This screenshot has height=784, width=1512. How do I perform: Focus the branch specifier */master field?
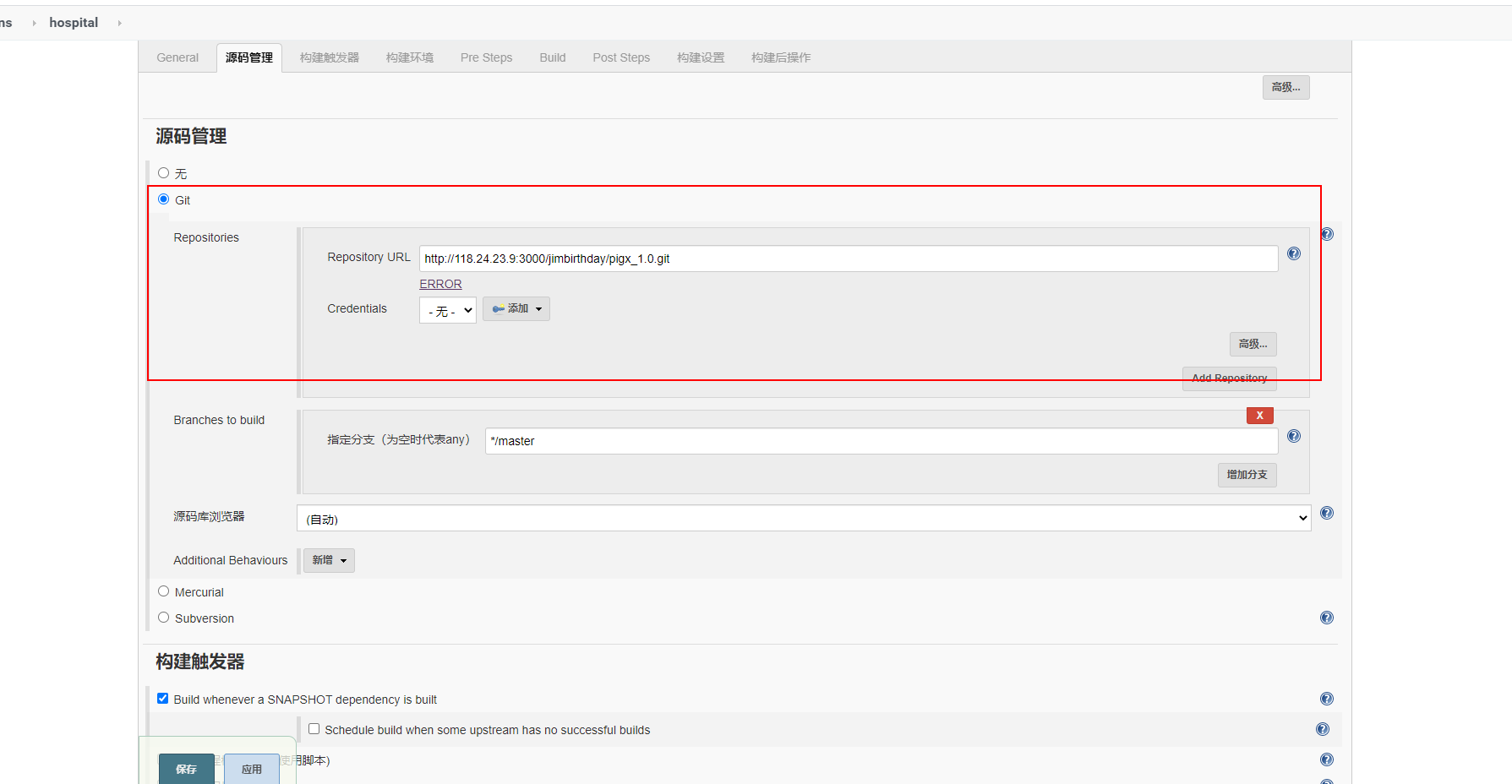[x=882, y=441]
